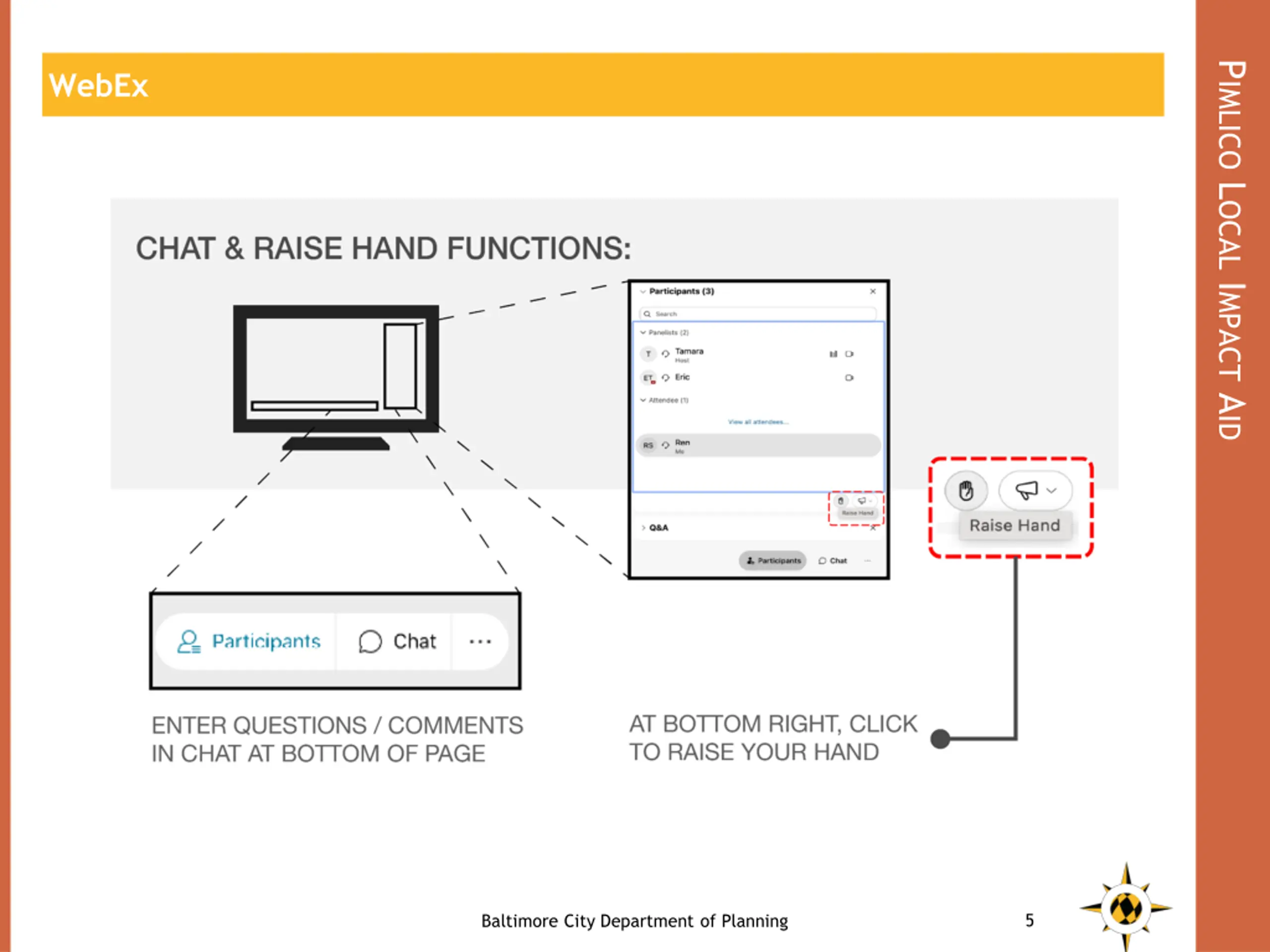Open the View all attendees link
The width and height of the screenshot is (1270, 952).
click(x=758, y=422)
